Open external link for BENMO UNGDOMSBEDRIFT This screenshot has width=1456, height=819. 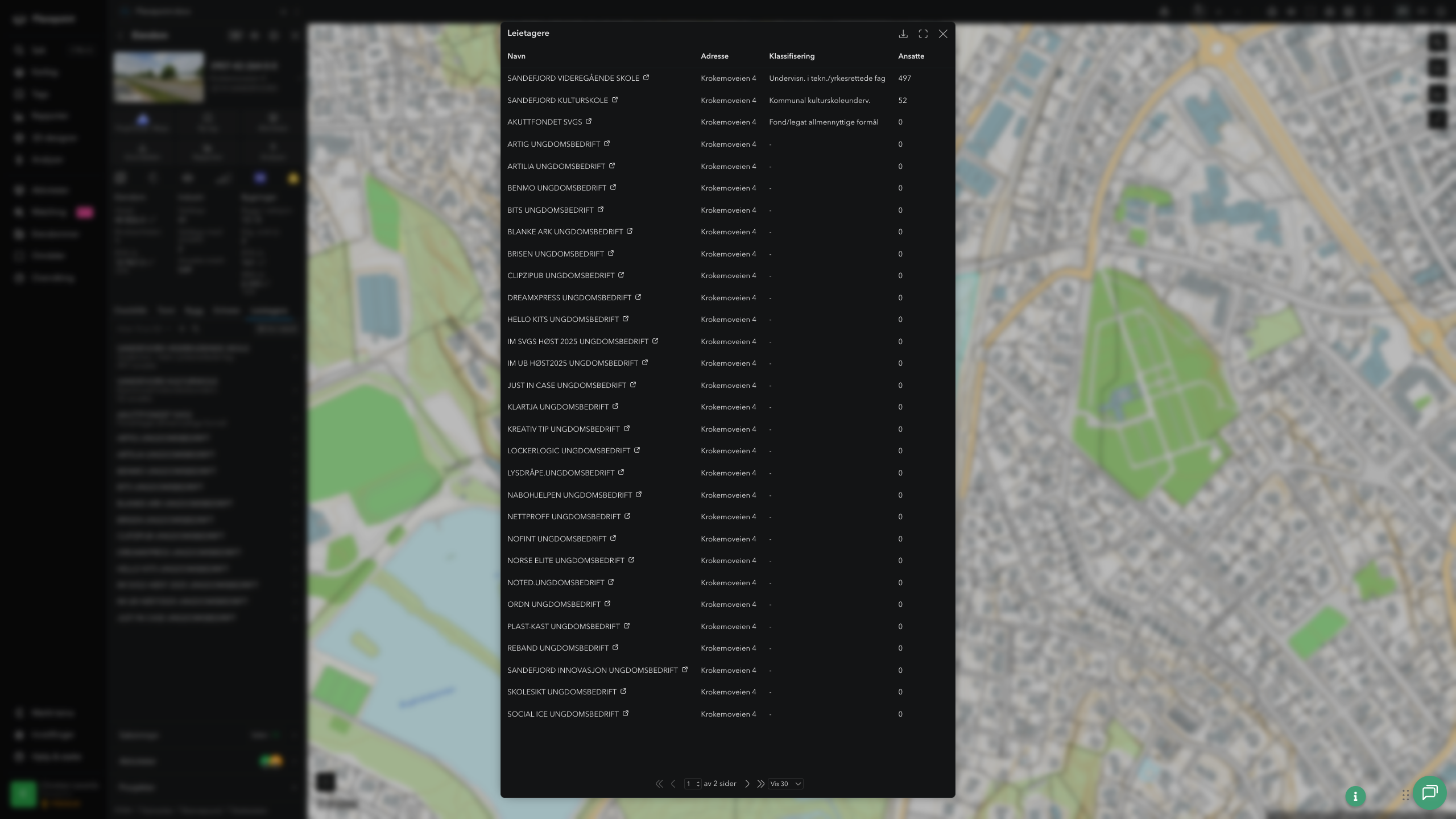(613, 188)
